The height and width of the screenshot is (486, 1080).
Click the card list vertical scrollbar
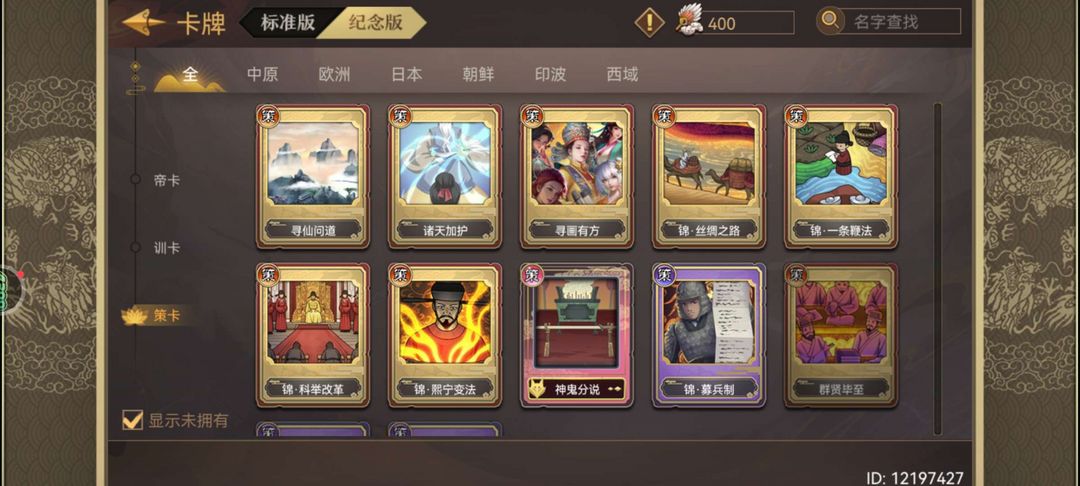(937, 268)
